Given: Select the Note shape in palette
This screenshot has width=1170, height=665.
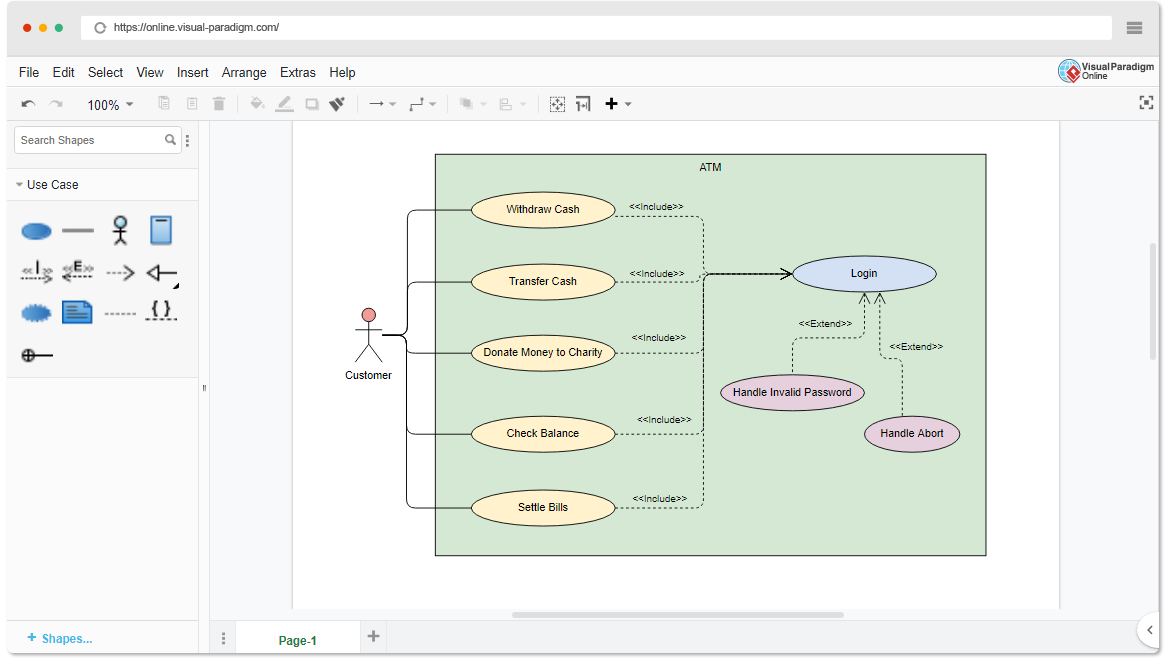Looking at the screenshot, I should (x=77, y=313).
